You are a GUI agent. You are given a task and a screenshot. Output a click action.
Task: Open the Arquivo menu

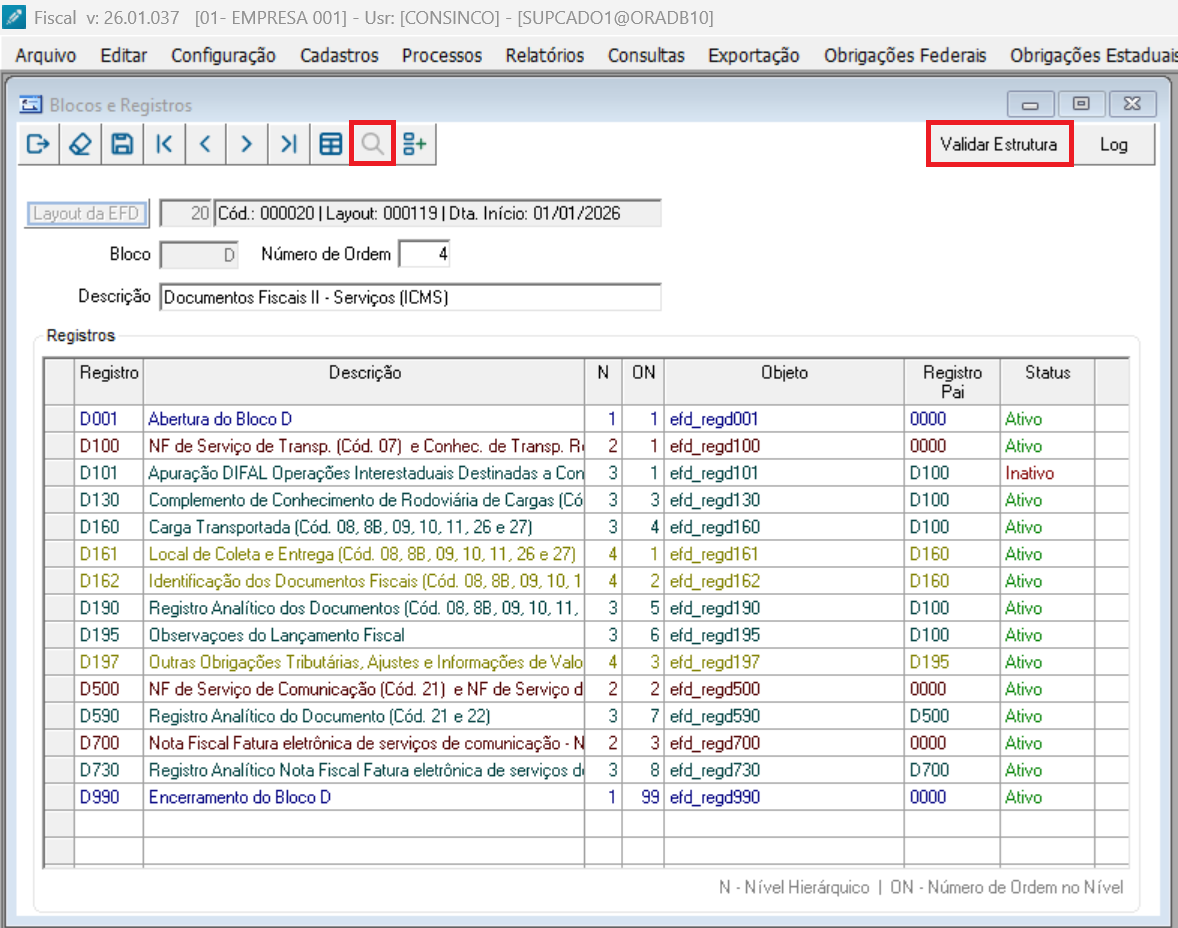[46, 56]
